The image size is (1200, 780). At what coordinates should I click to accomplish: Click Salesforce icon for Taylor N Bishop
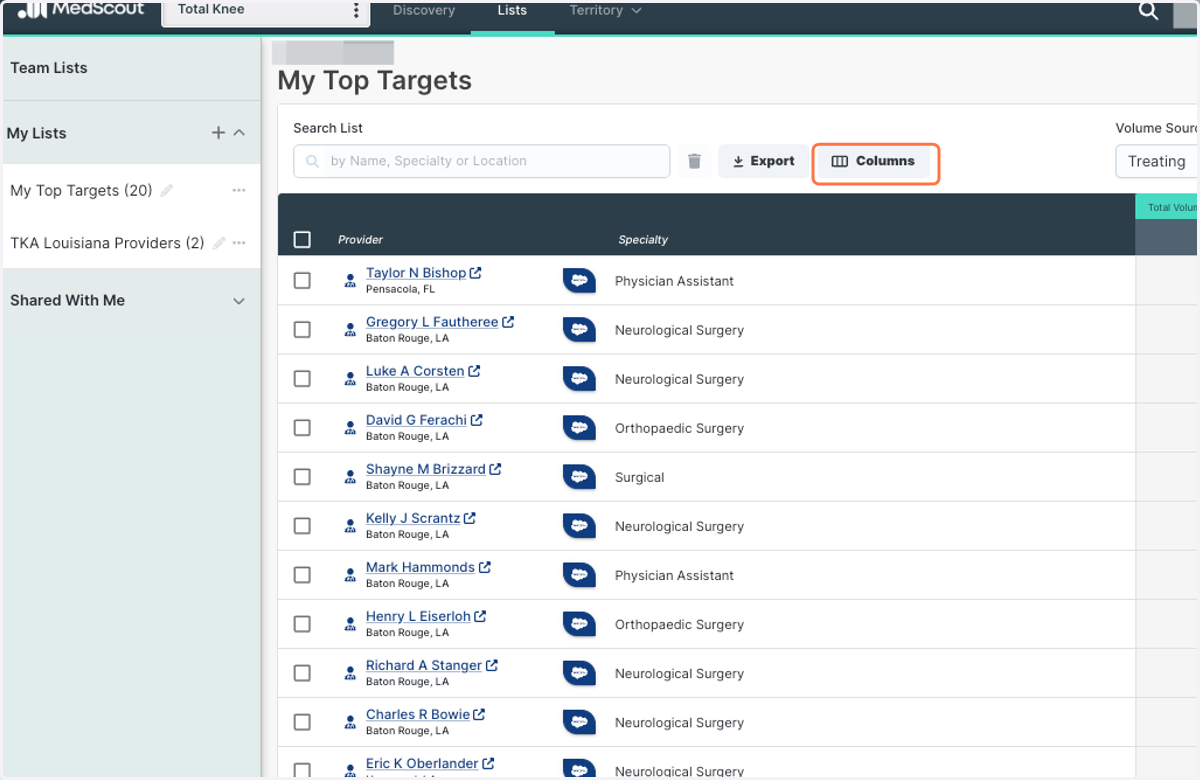tap(579, 281)
